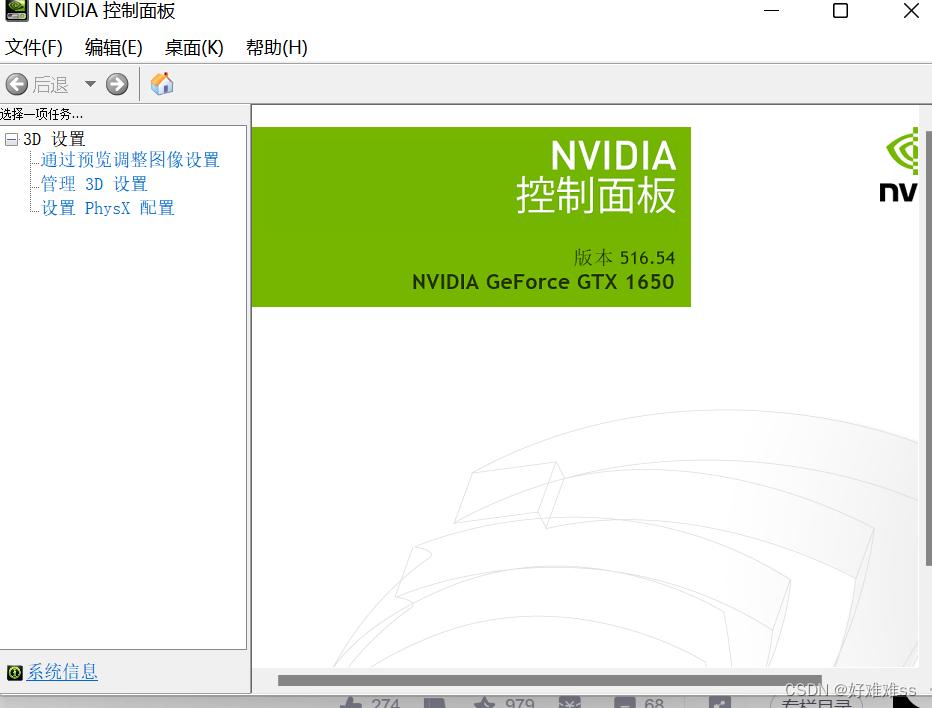Open 通过预览调整图像设置 task

coord(130,160)
